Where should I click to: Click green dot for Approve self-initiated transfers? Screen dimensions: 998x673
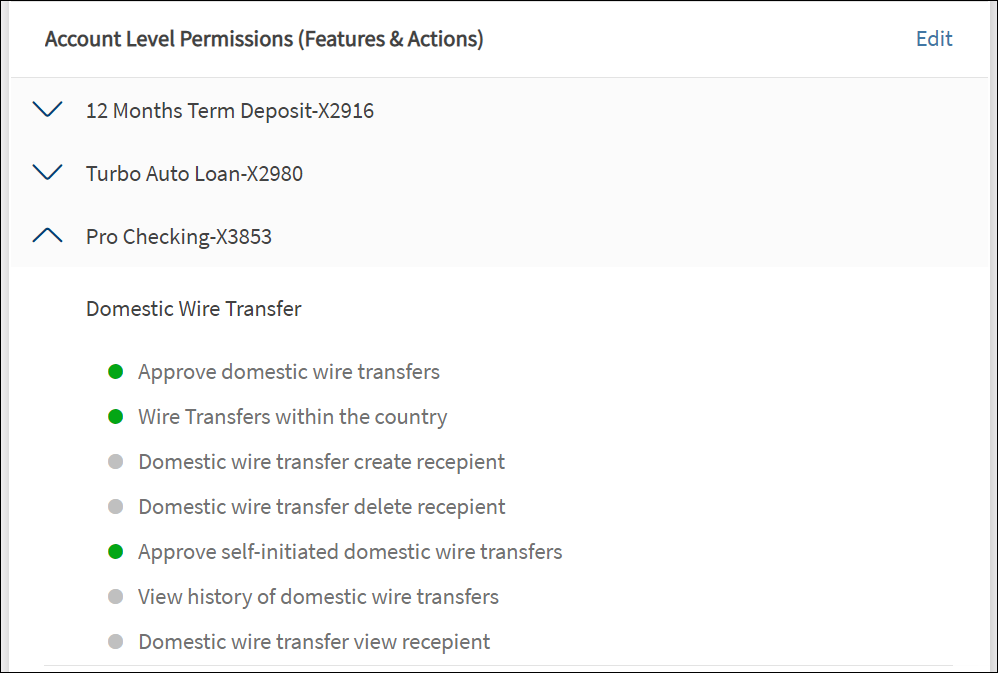[x=115, y=552]
